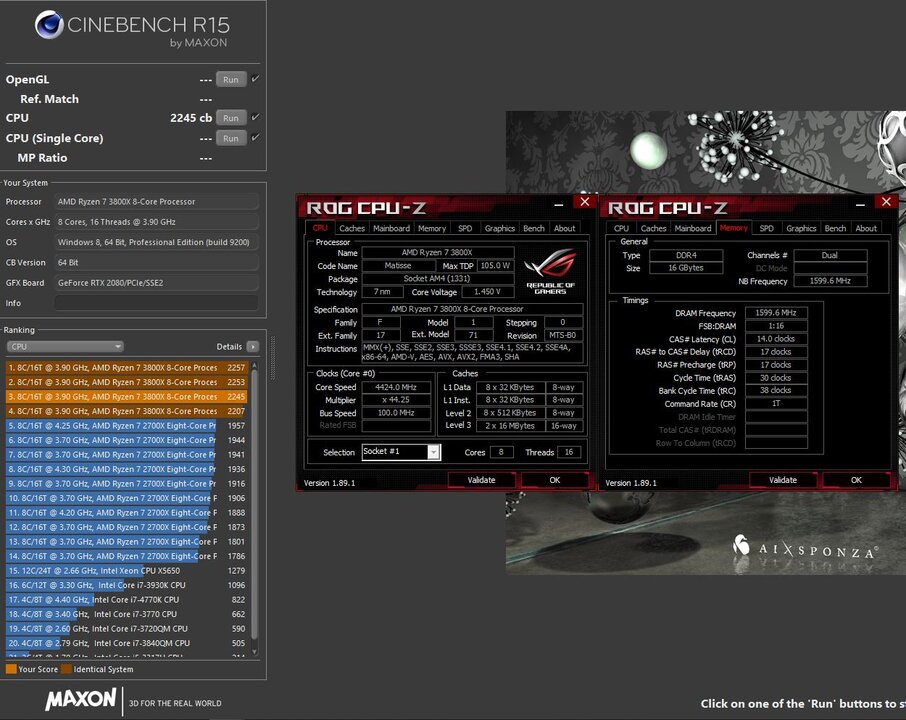Image resolution: width=906 pixels, height=720 pixels.
Task: Click the DRAM Frequency 1599.6 MHz timing value
Action: click(x=776, y=313)
